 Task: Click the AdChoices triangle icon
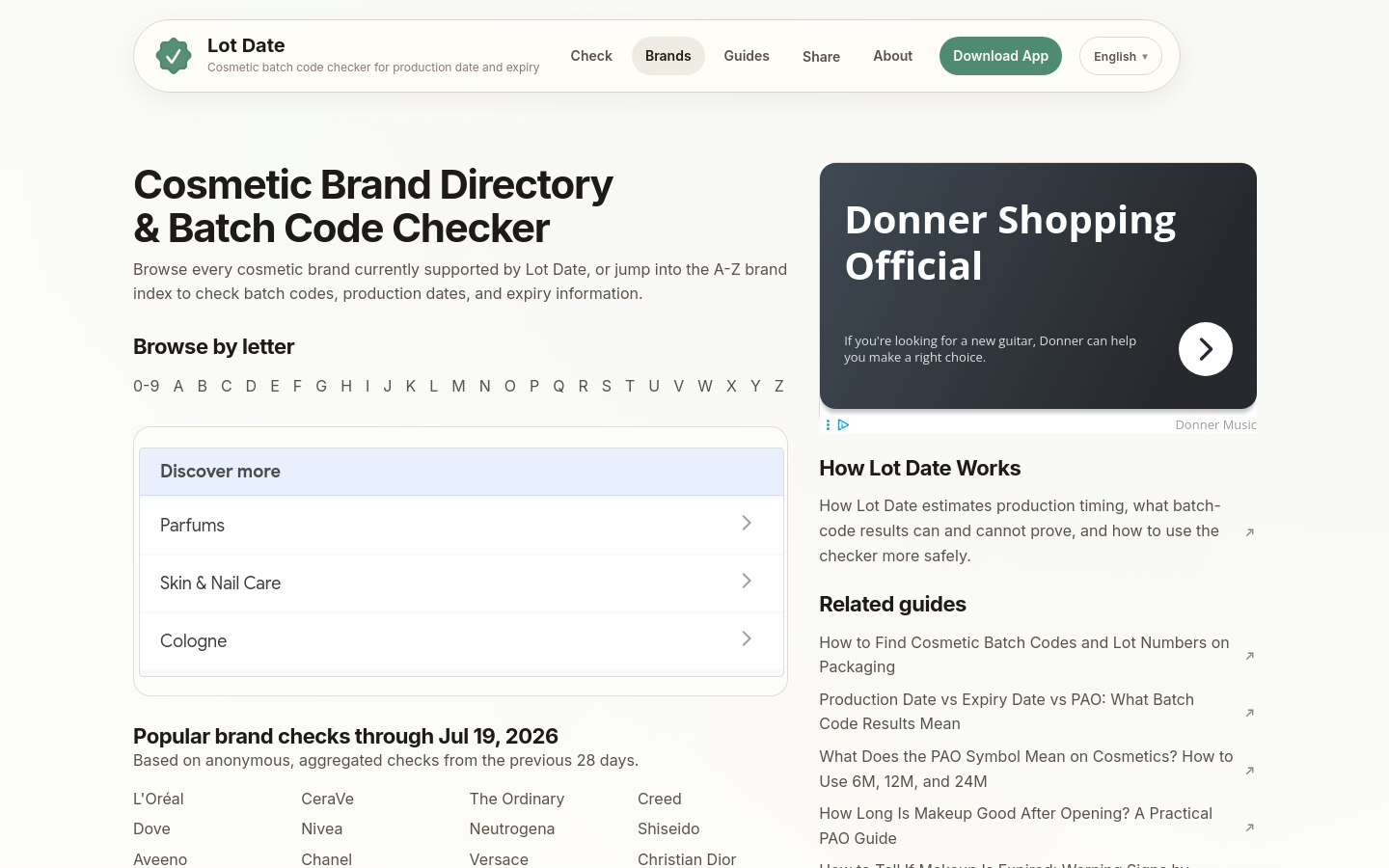click(x=843, y=424)
